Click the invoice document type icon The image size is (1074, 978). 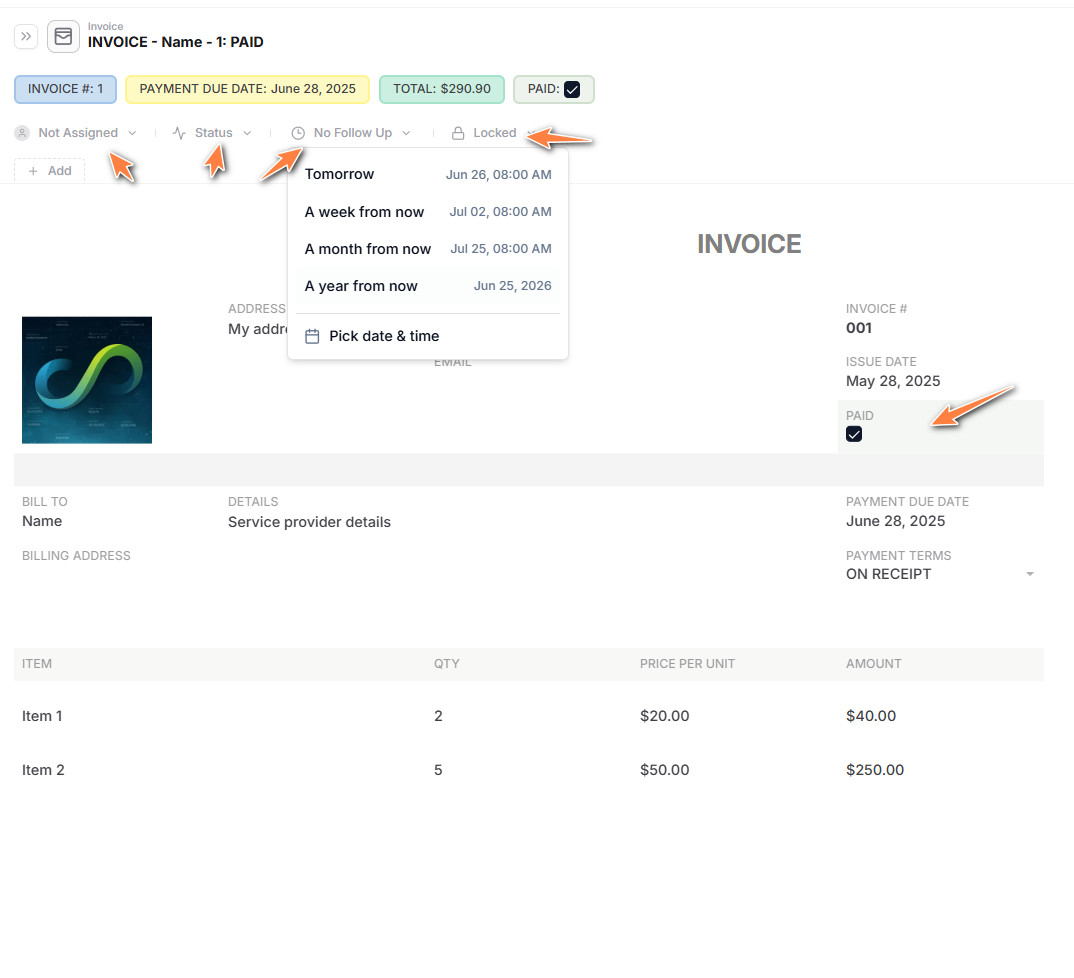pos(63,36)
